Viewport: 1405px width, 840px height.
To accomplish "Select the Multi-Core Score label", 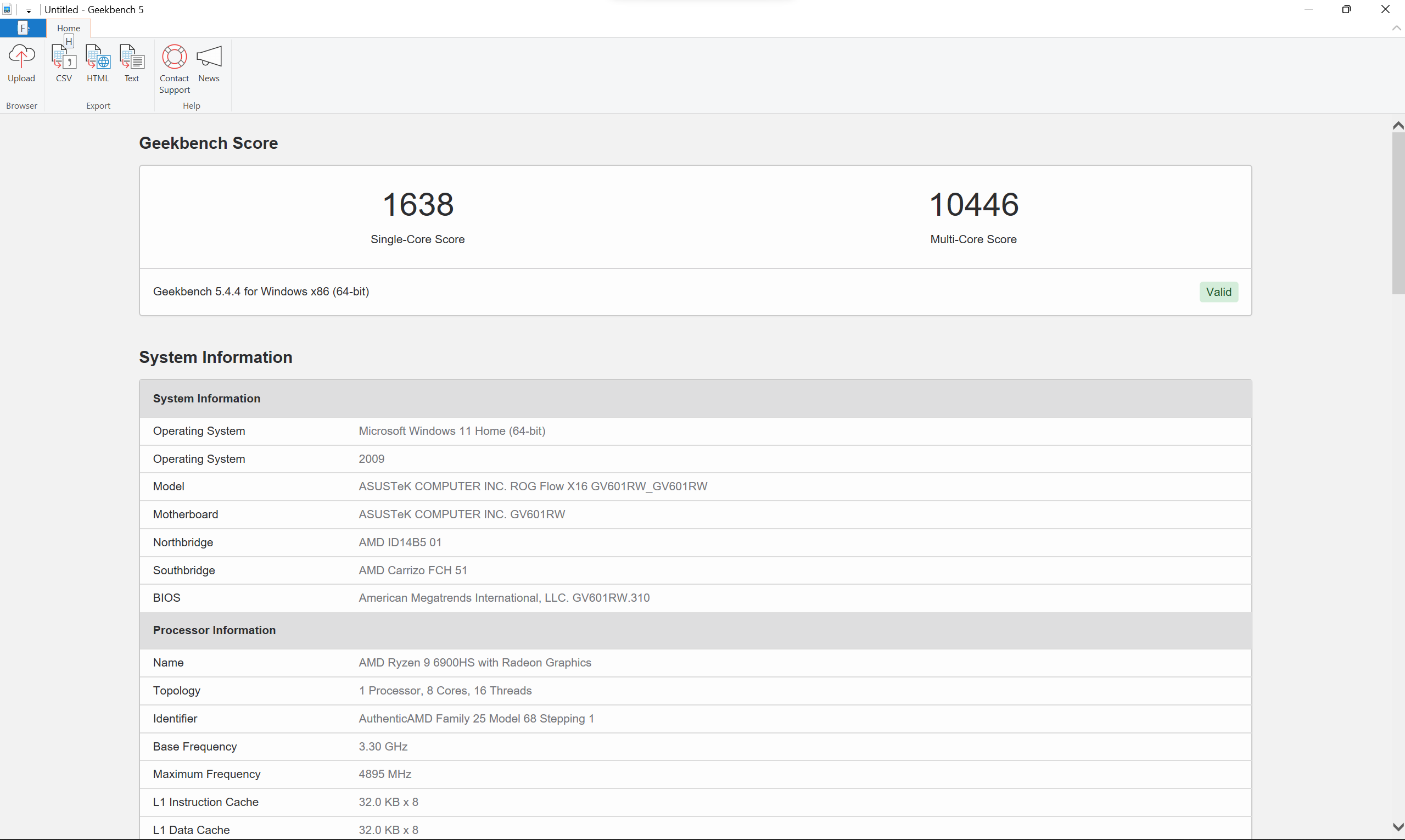I will pyautogui.click(x=973, y=239).
